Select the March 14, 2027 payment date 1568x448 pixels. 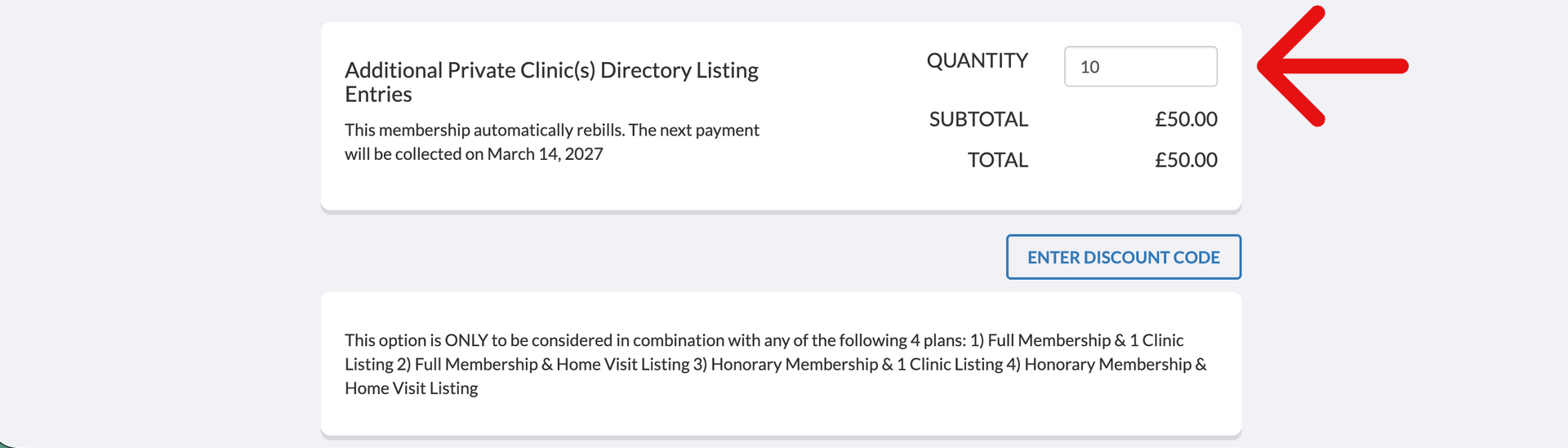pos(546,154)
